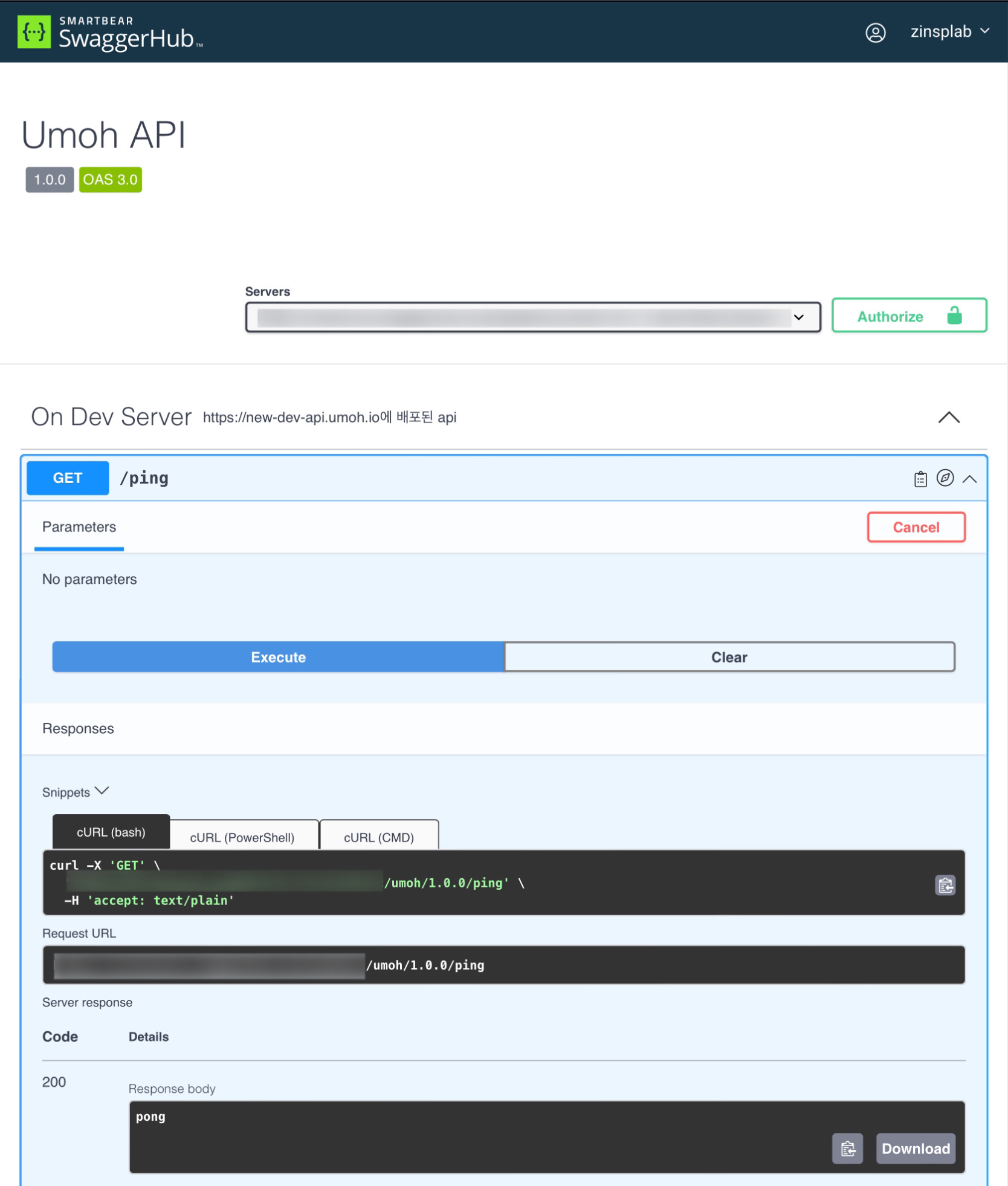This screenshot has height=1186, width=1008.
Task: Click the No parameters text
Action: pos(89,579)
